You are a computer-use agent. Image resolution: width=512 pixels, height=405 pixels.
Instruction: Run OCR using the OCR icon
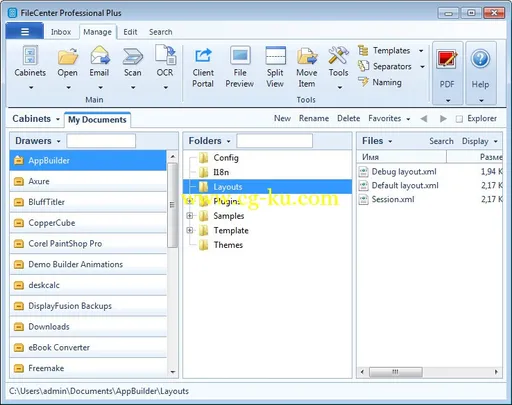[x=165, y=55]
